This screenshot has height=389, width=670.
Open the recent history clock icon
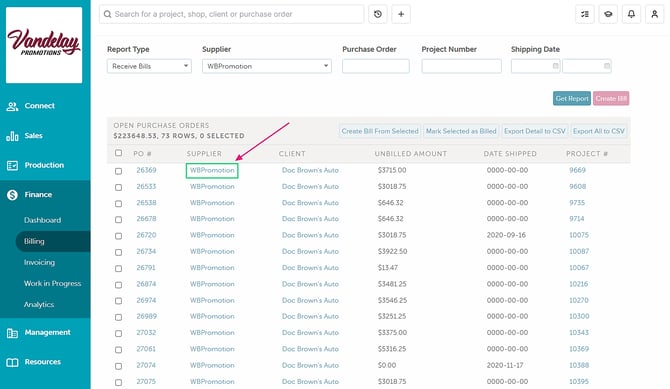(x=378, y=14)
